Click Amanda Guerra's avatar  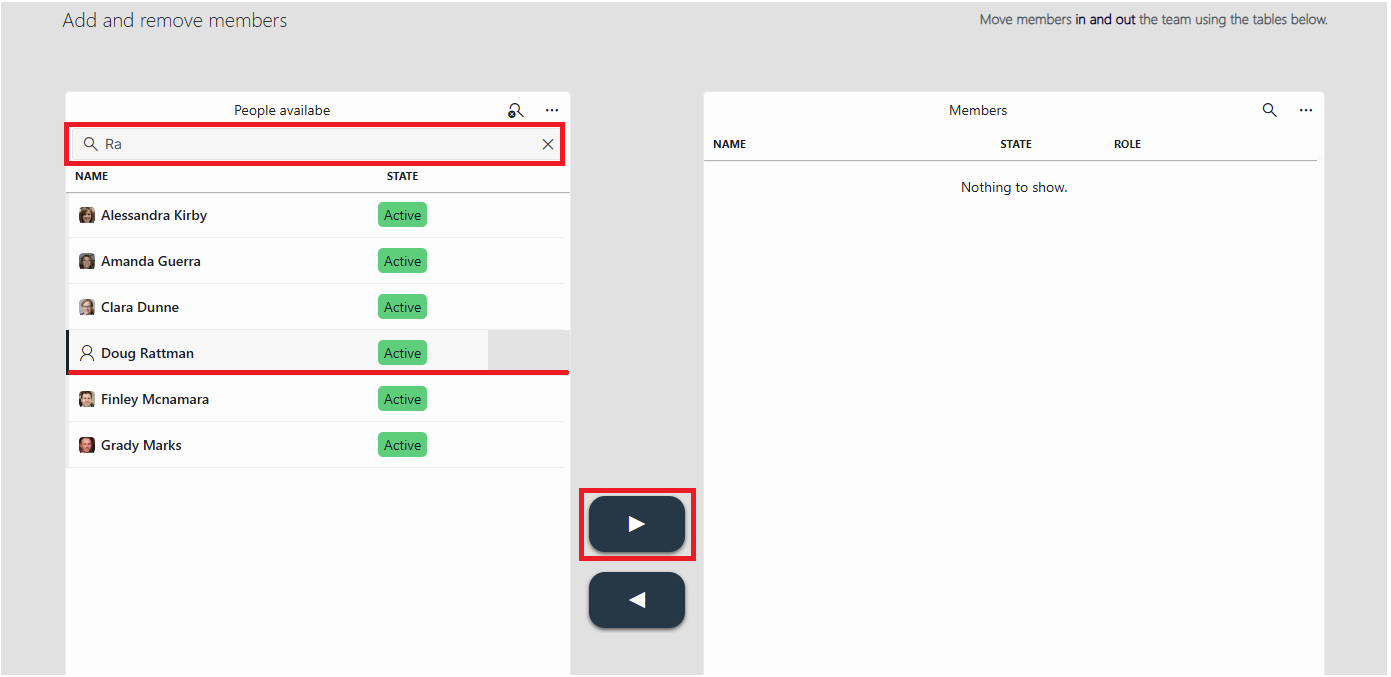pos(87,261)
